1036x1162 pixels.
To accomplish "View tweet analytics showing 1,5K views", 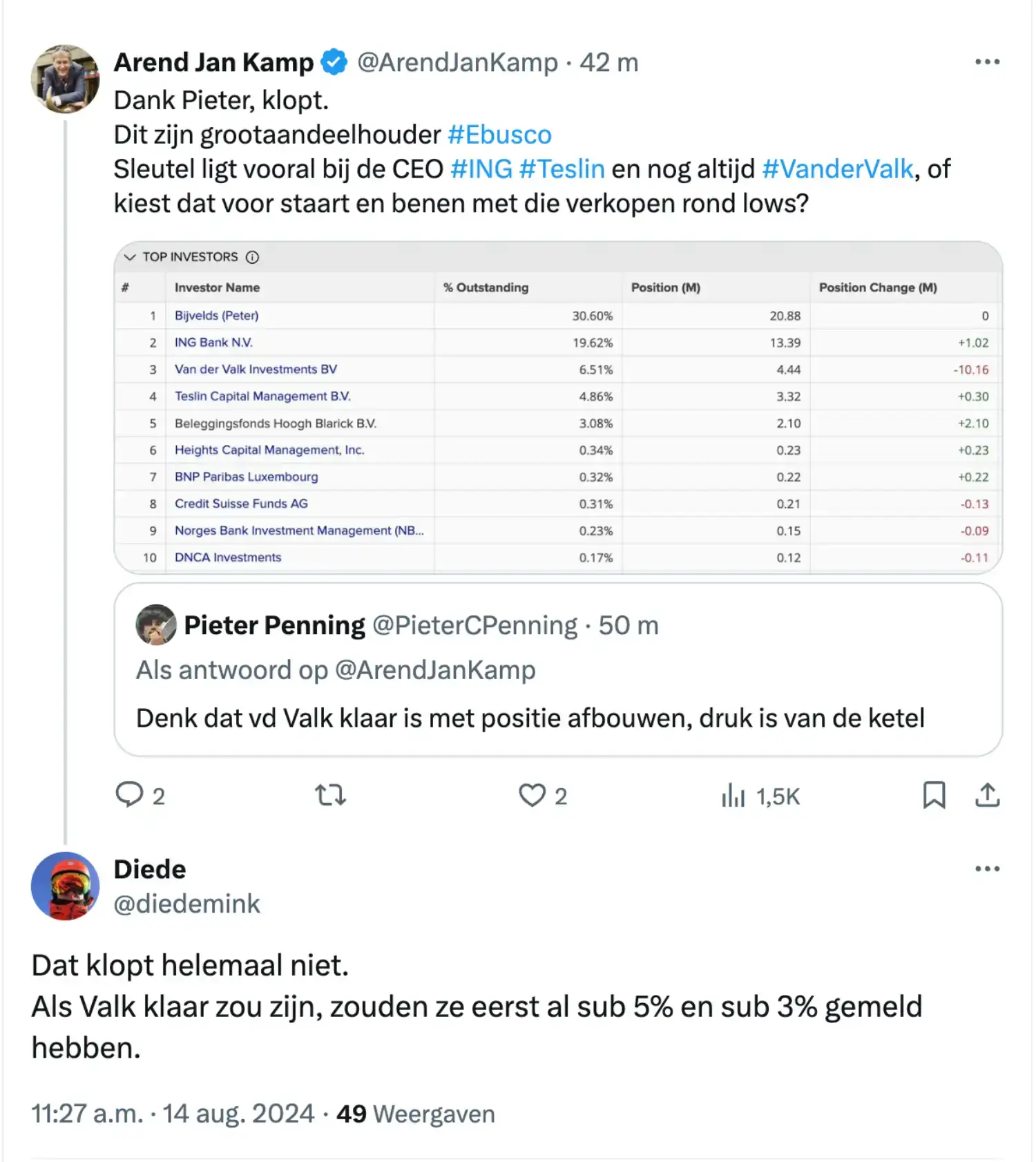I will [760, 796].
